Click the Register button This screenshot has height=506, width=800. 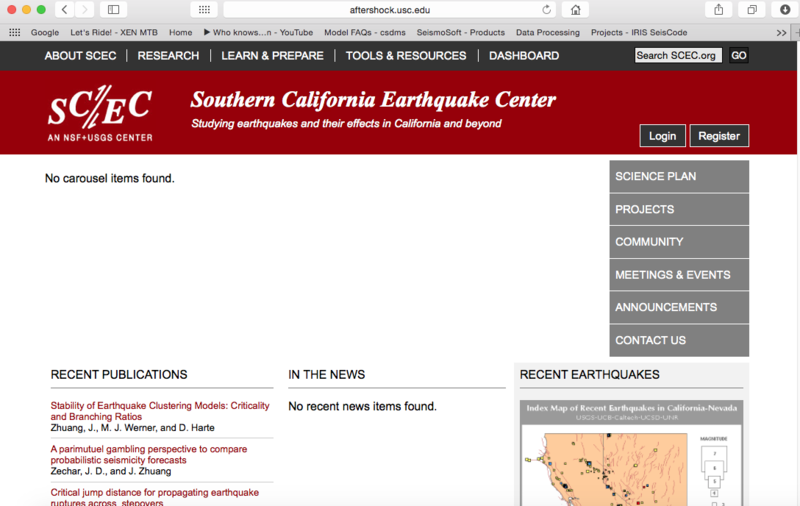coord(719,136)
